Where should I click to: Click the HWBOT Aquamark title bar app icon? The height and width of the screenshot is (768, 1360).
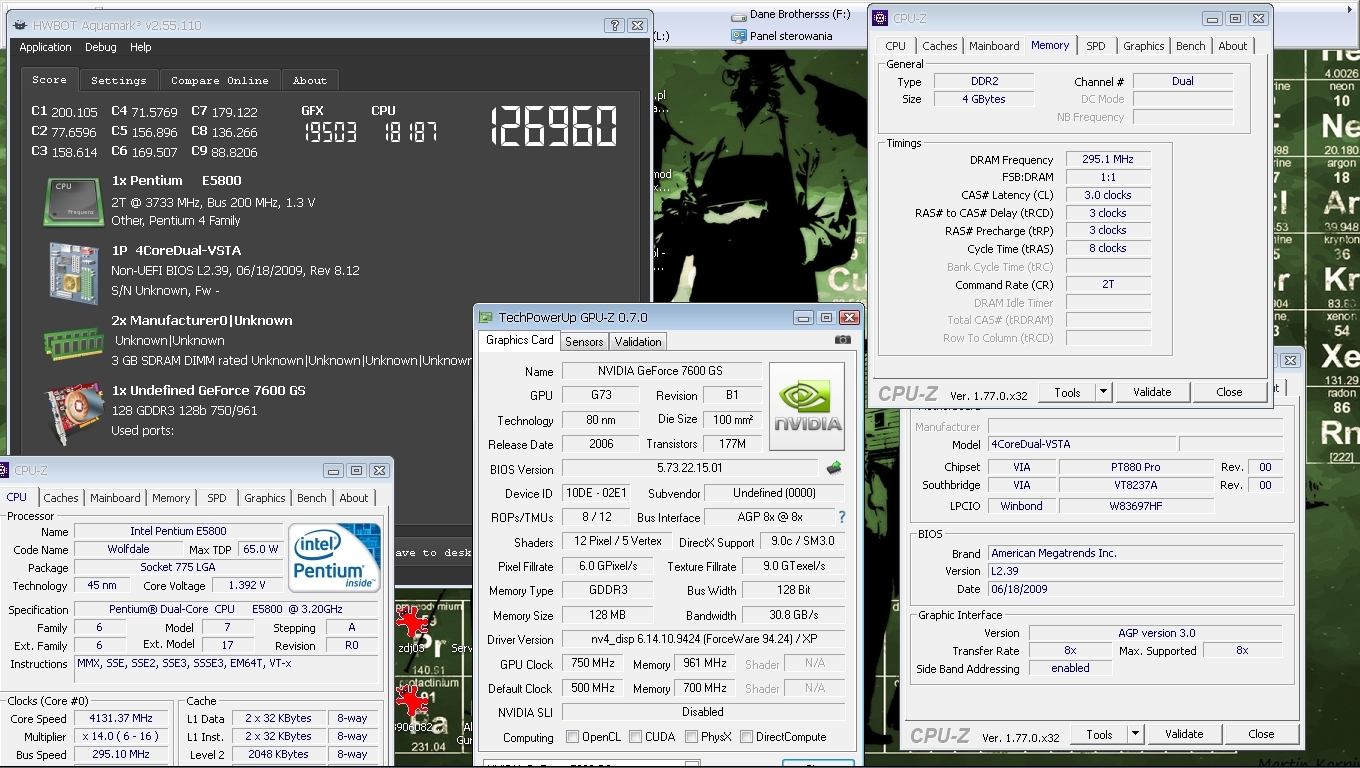click(20, 26)
